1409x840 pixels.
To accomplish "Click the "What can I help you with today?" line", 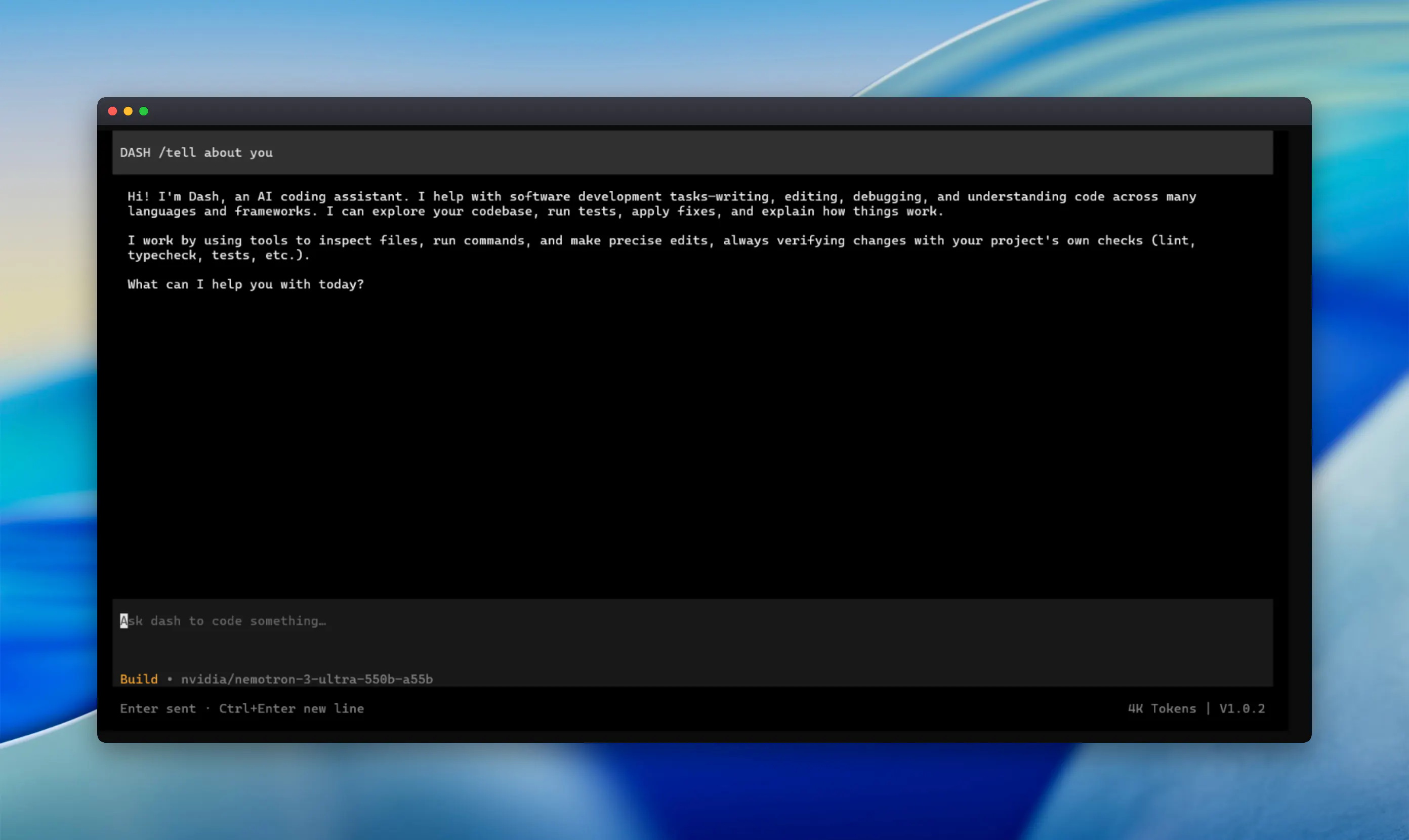I will pyautogui.click(x=245, y=284).
